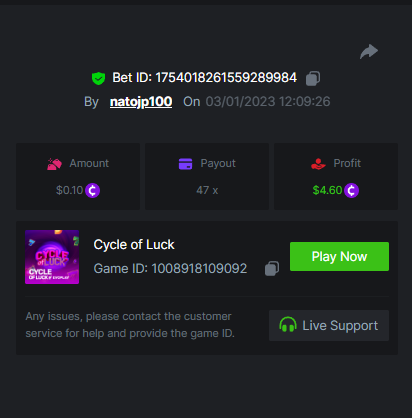Viewport: 412px width, 418px height.
Task: Click the purple coin beside $0.10
Action: point(92,190)
